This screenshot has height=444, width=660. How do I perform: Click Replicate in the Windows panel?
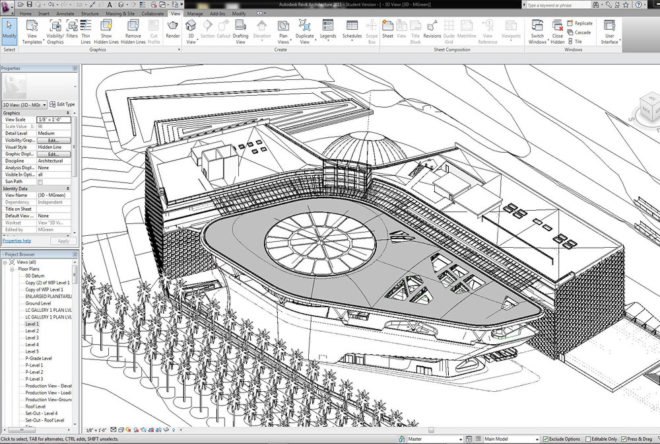(x=580, y=23)
